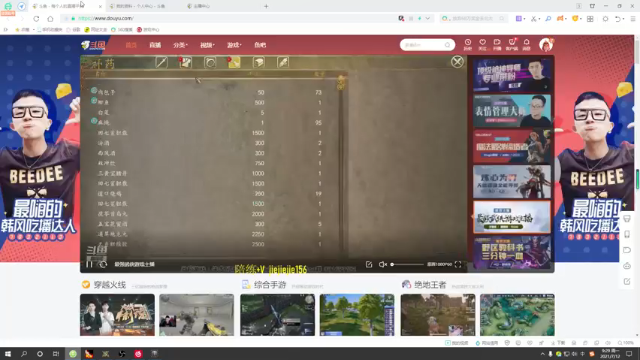
Task: Open the start-streaming camera icon
Action: [x=497, y=44]
